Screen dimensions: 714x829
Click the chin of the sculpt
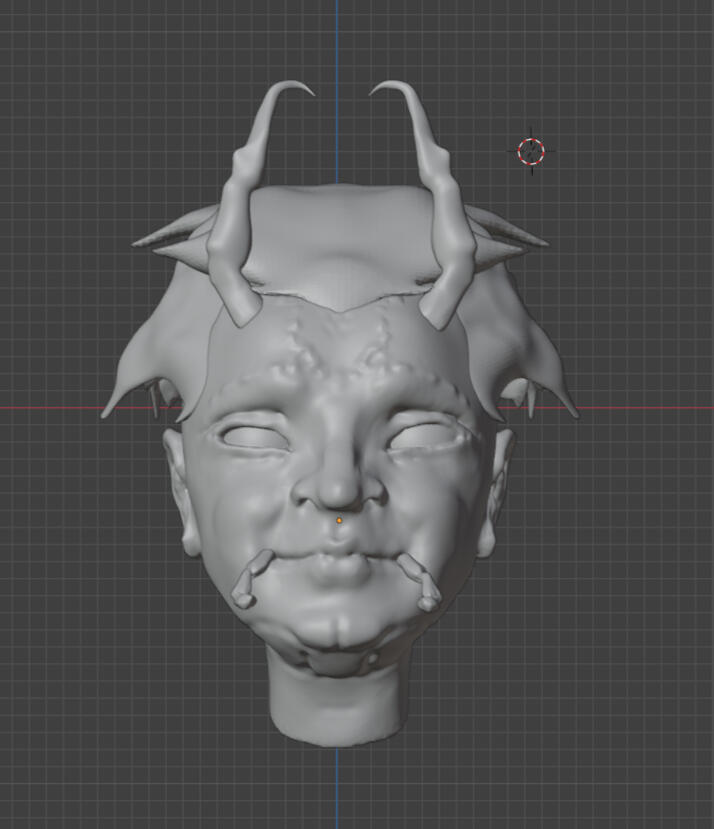point(338,632)
